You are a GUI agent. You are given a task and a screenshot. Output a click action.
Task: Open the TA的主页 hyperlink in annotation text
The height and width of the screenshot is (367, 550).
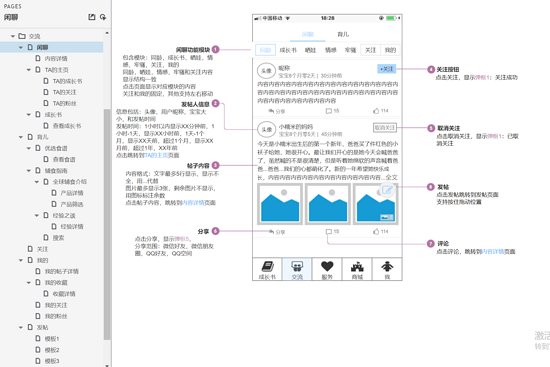156,155
